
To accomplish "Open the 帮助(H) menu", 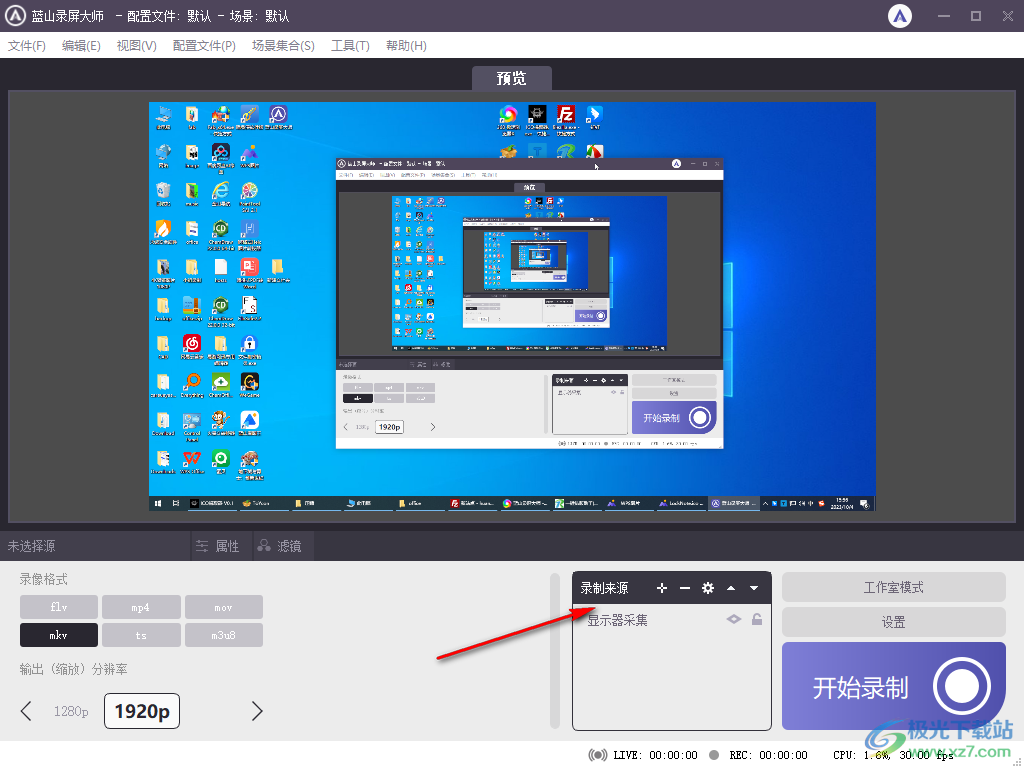I will point(406,46).
